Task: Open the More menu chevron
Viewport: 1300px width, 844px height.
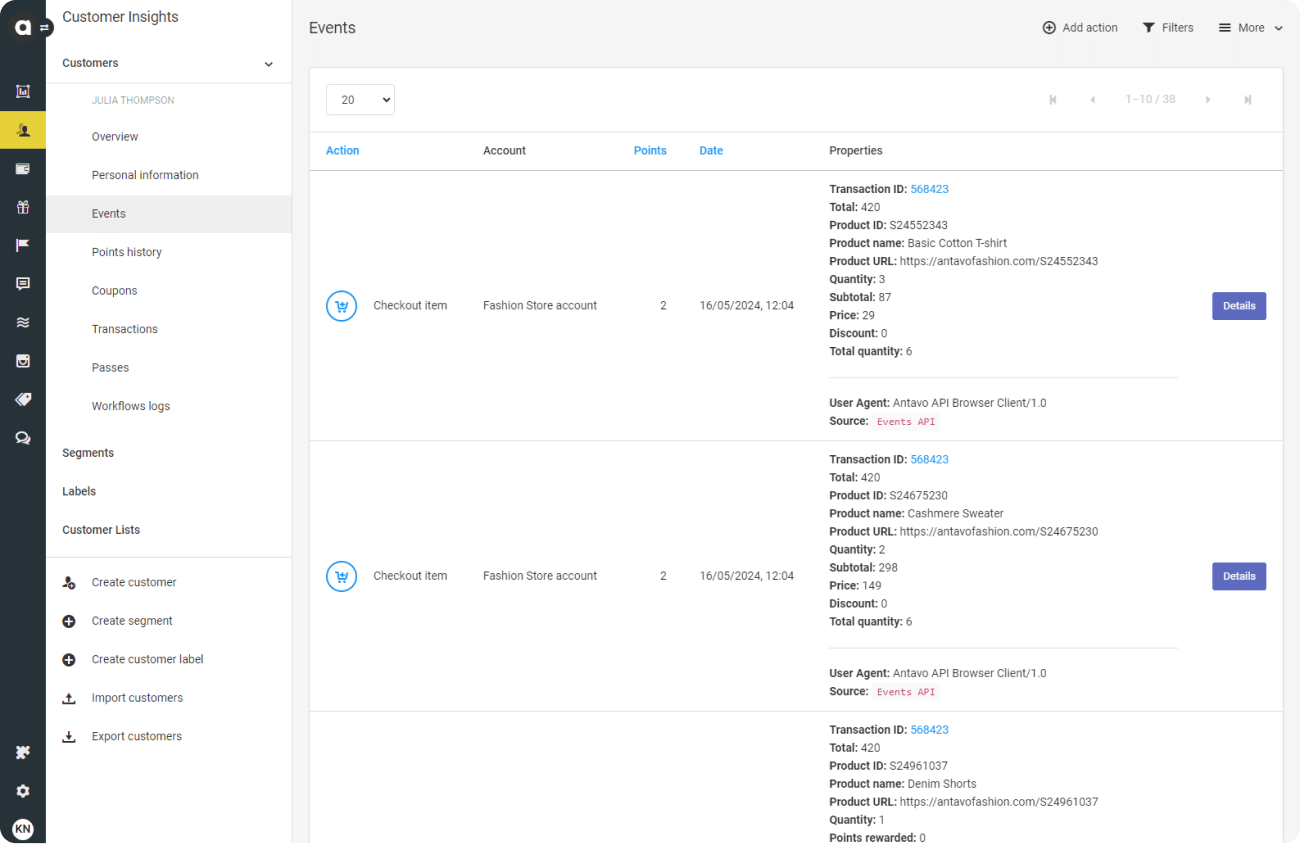Action: tap(1278, 28)
